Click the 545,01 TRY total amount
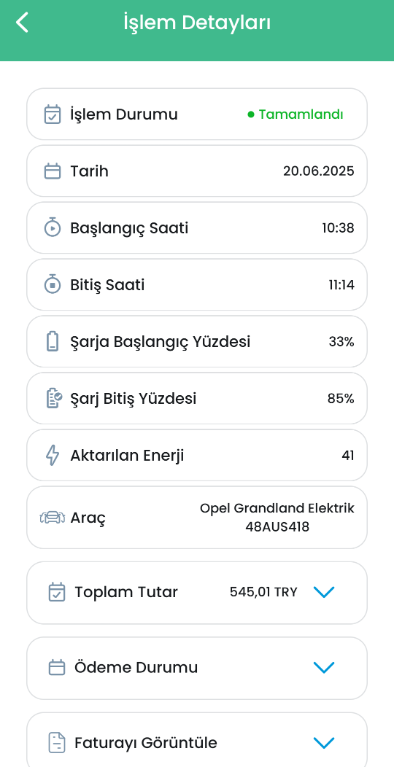Viewport: 394px width, 767px height. click(x=263, y=592)
